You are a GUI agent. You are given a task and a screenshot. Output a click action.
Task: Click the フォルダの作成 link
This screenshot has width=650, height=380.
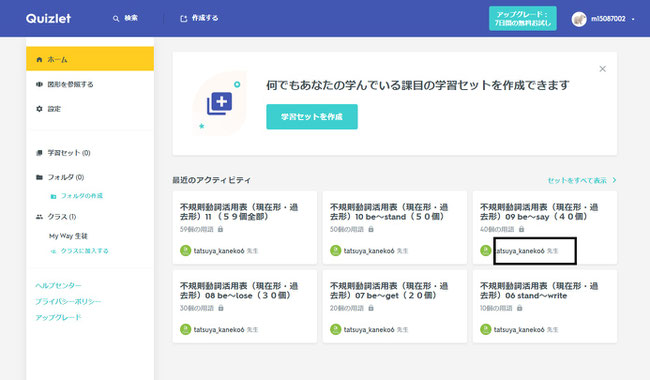82,196
